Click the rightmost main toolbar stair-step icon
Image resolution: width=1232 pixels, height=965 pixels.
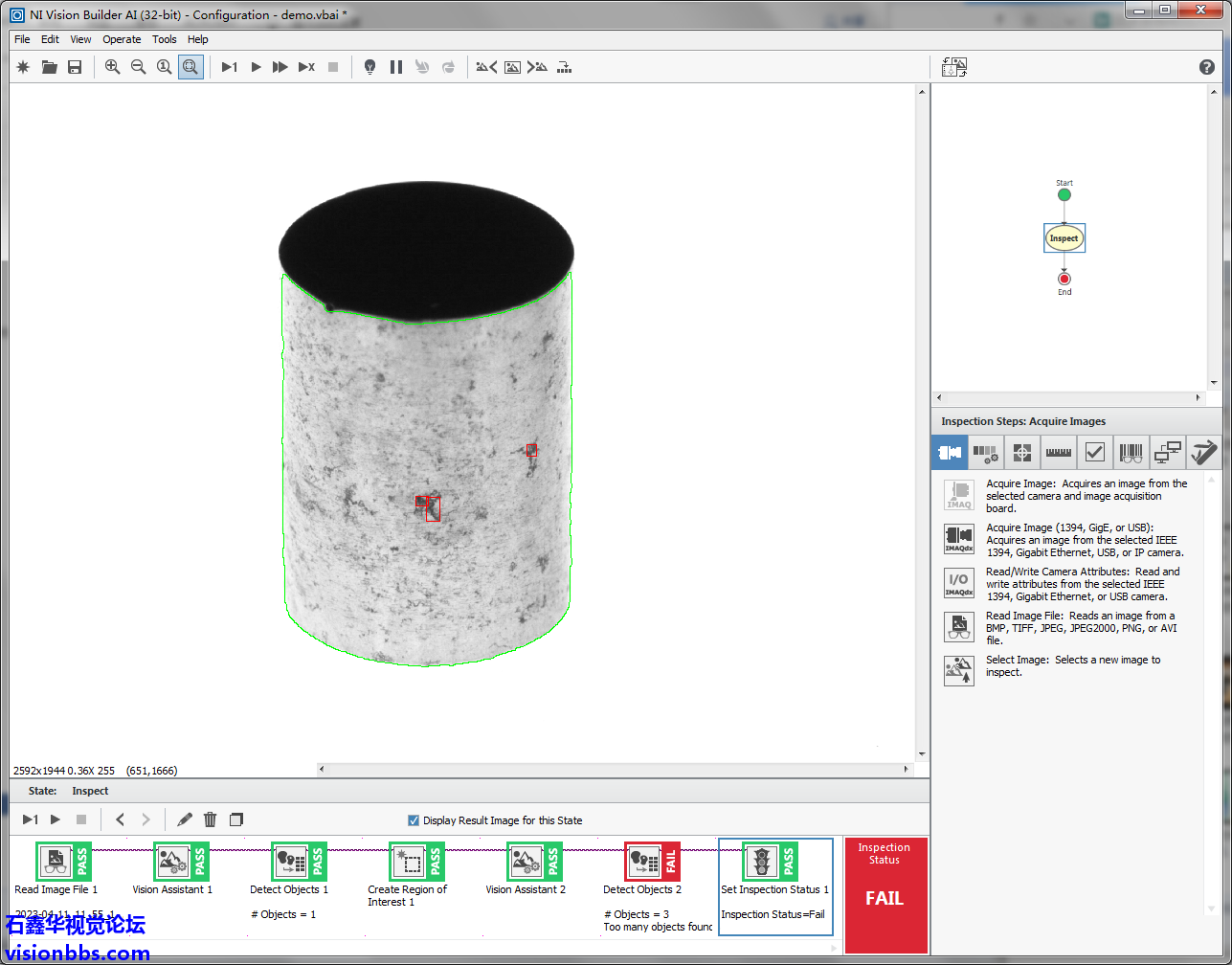pyautogui.click(x=565, y=67)
